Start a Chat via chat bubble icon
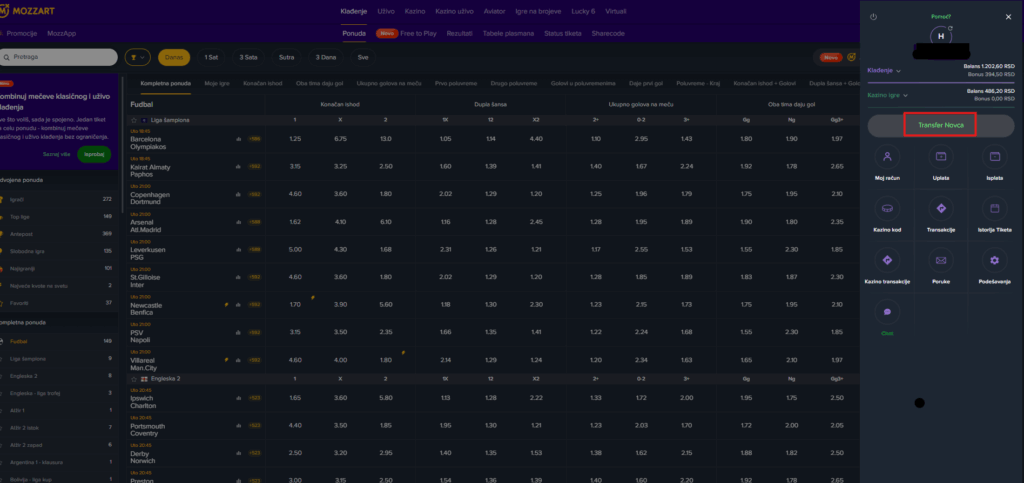 coord(887,313)
